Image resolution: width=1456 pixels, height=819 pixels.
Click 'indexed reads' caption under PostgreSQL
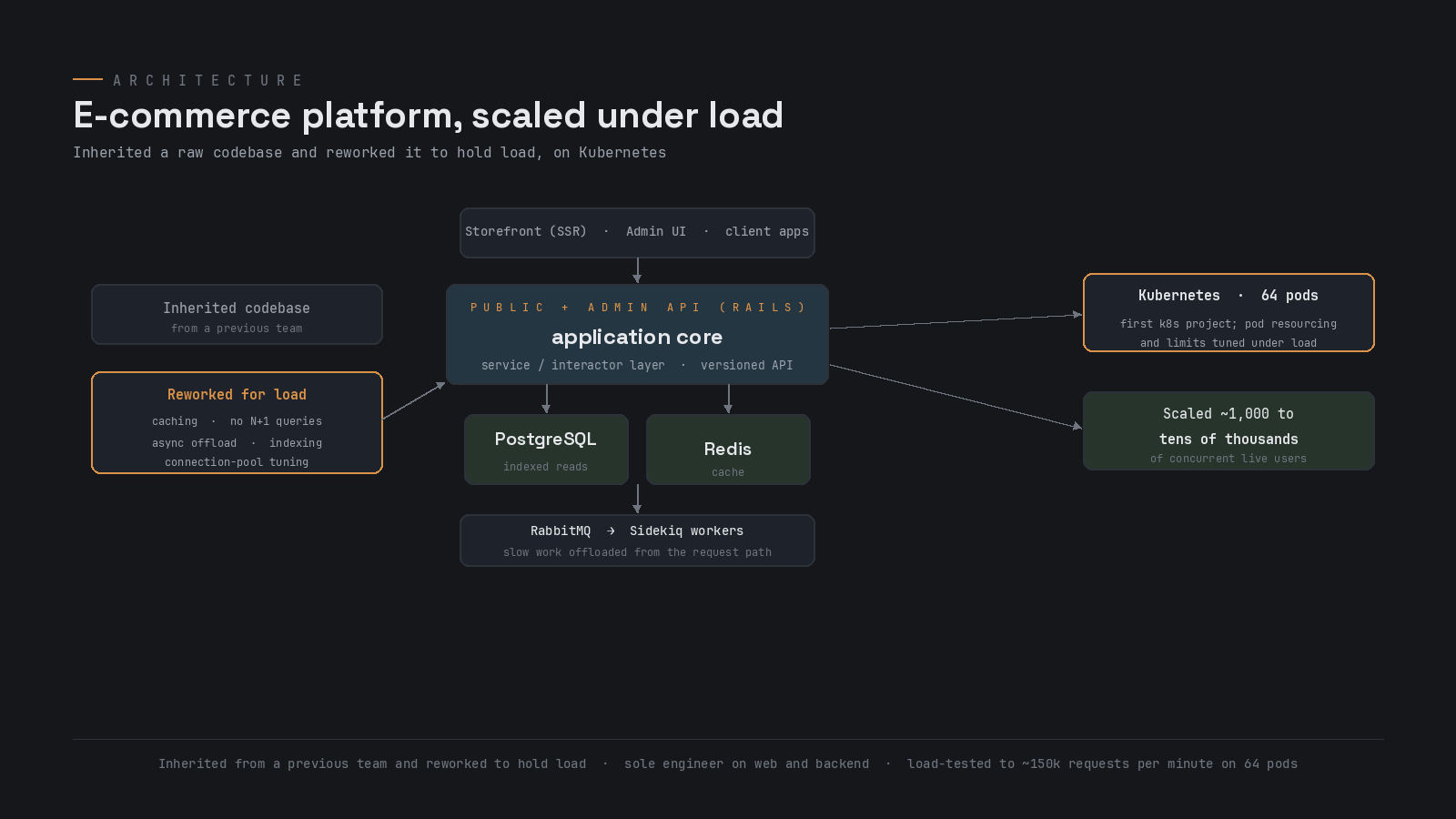(546, 467)
